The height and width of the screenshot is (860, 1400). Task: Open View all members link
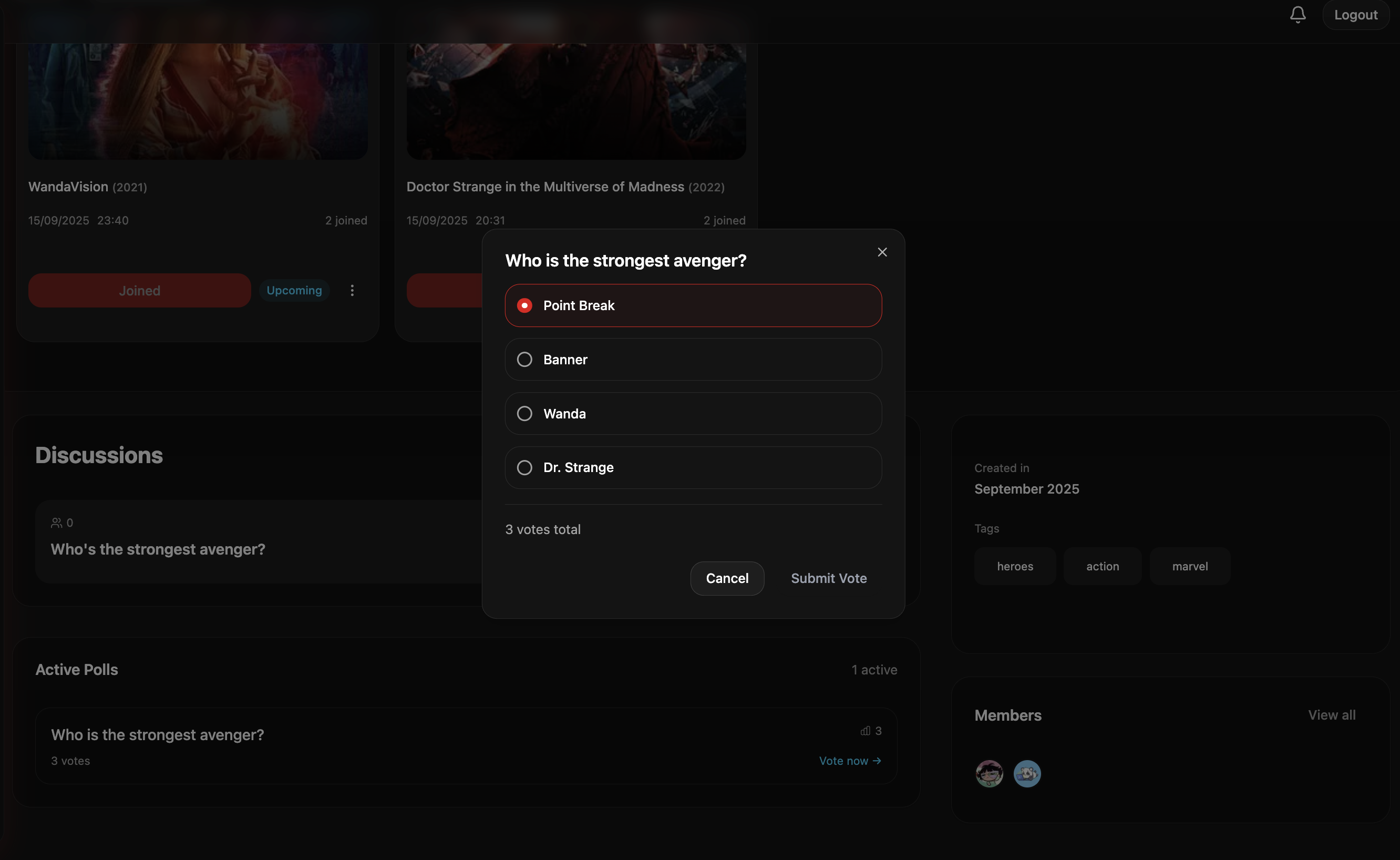pos(1331,715)
